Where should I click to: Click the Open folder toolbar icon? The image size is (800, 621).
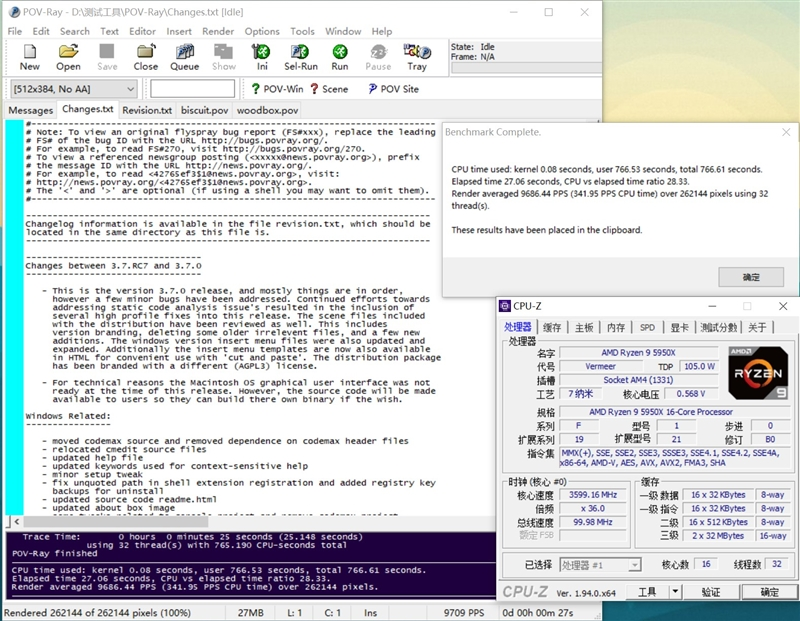68,52
